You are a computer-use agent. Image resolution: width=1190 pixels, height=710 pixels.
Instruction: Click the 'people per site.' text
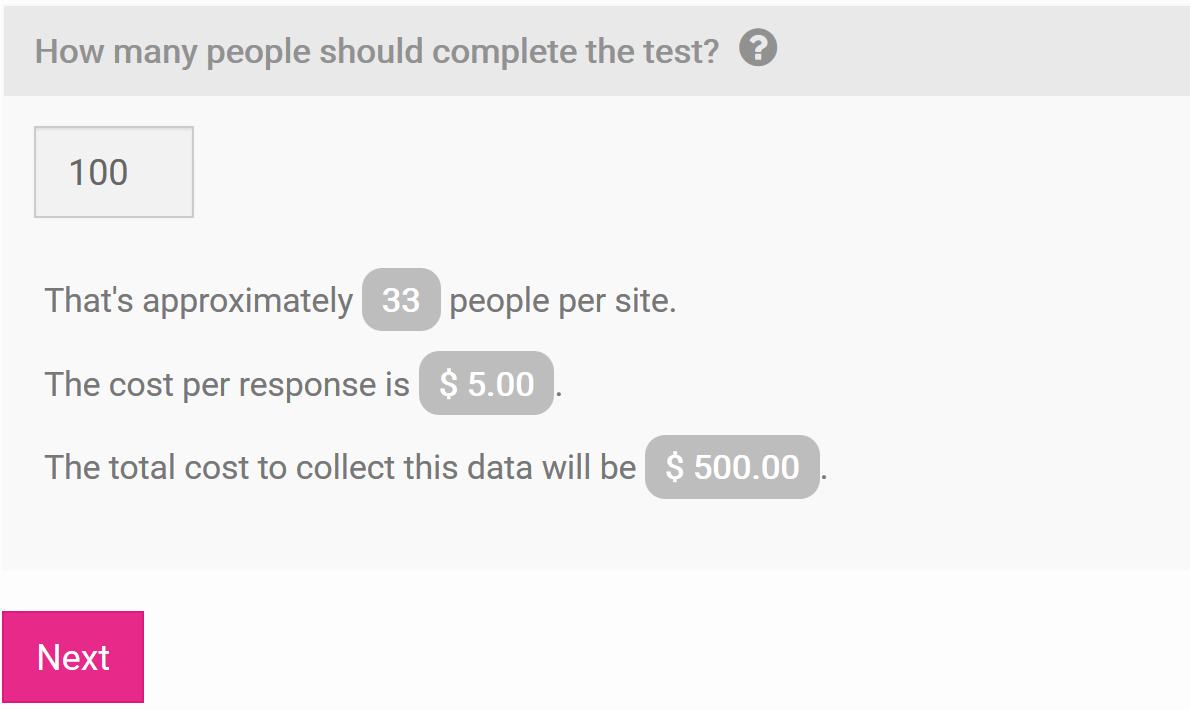562,301
